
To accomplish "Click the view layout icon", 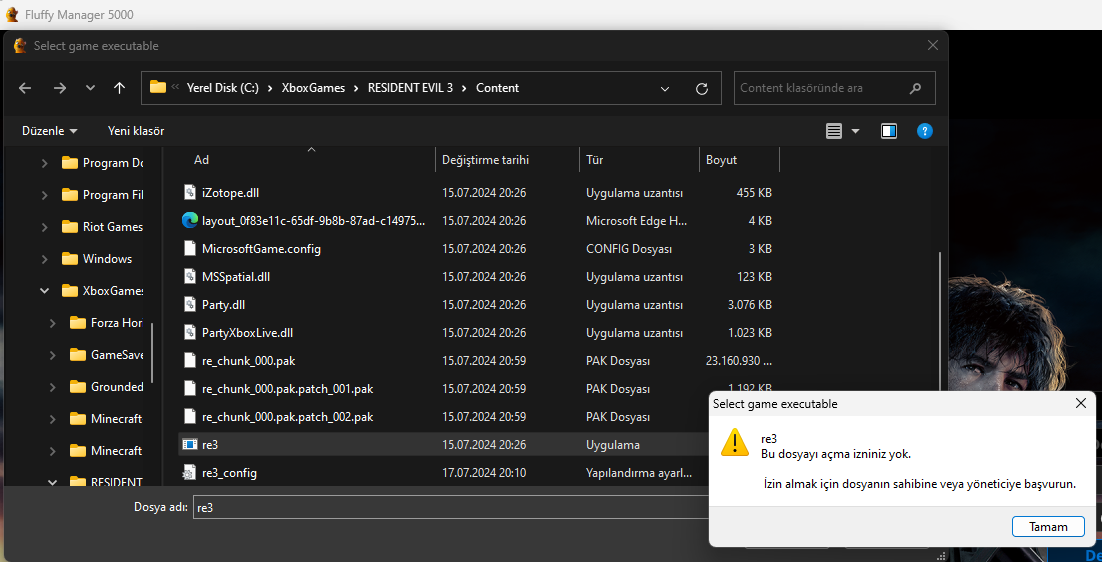I will point(834,131).
